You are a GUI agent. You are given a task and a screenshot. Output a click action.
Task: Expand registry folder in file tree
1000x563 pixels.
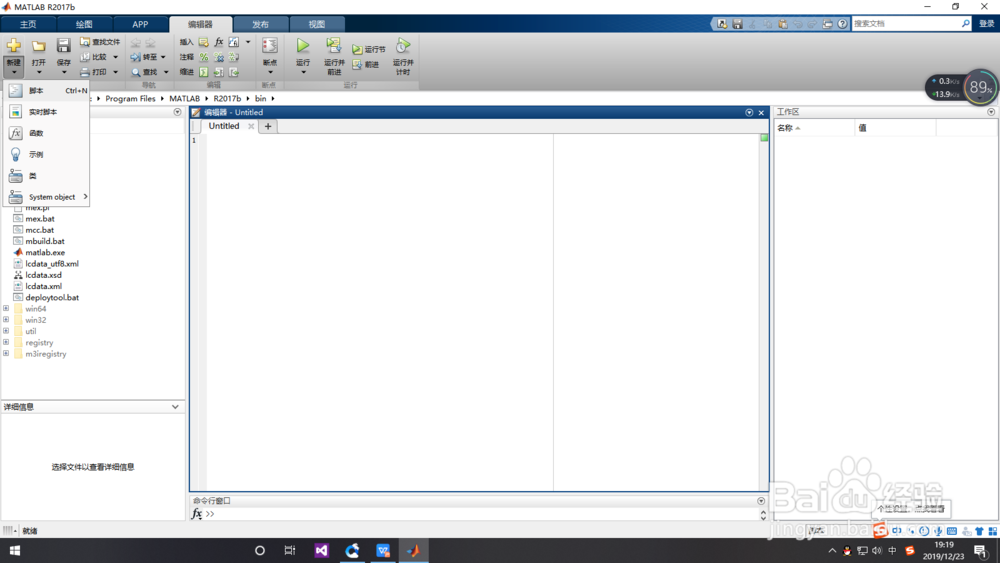(x=6, y=342)
